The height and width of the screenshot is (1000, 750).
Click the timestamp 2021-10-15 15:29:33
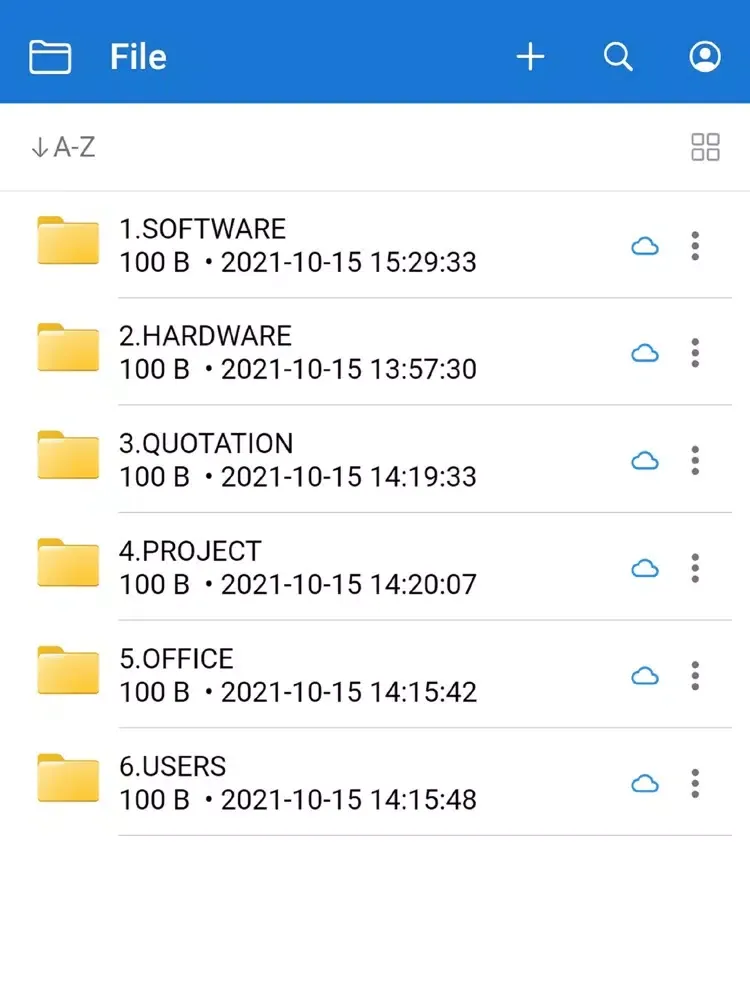point(349,262)
